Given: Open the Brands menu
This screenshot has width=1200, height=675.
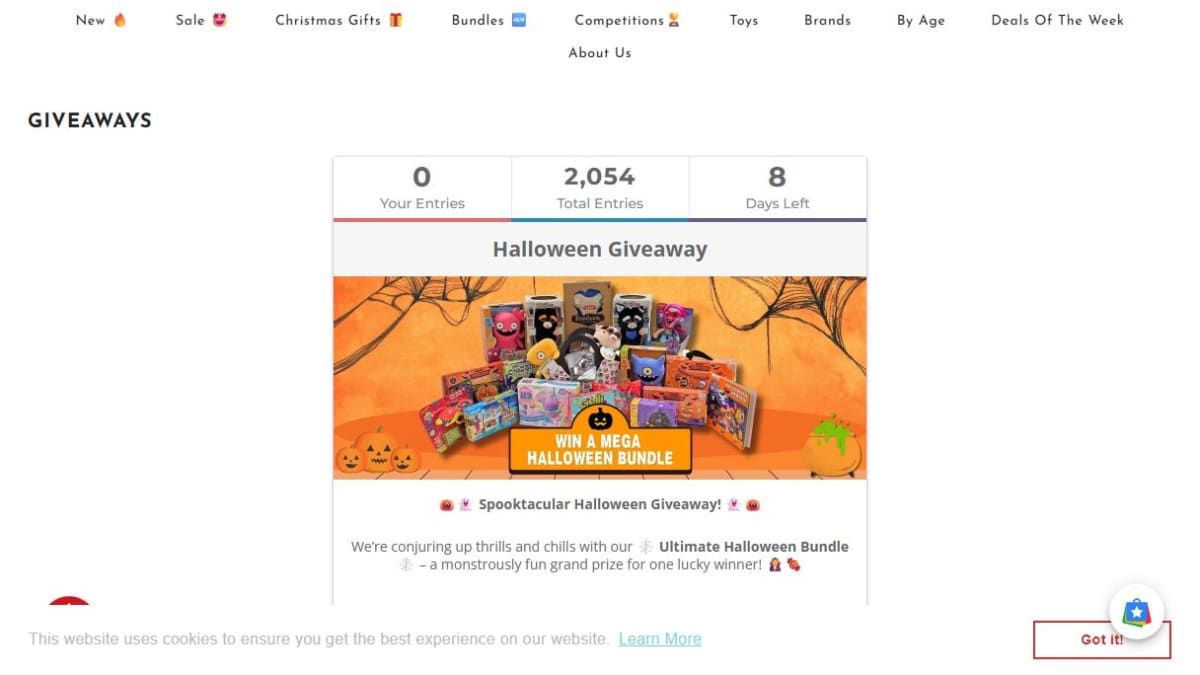Looking at the screenshot, I should click(x=828, y=20).
